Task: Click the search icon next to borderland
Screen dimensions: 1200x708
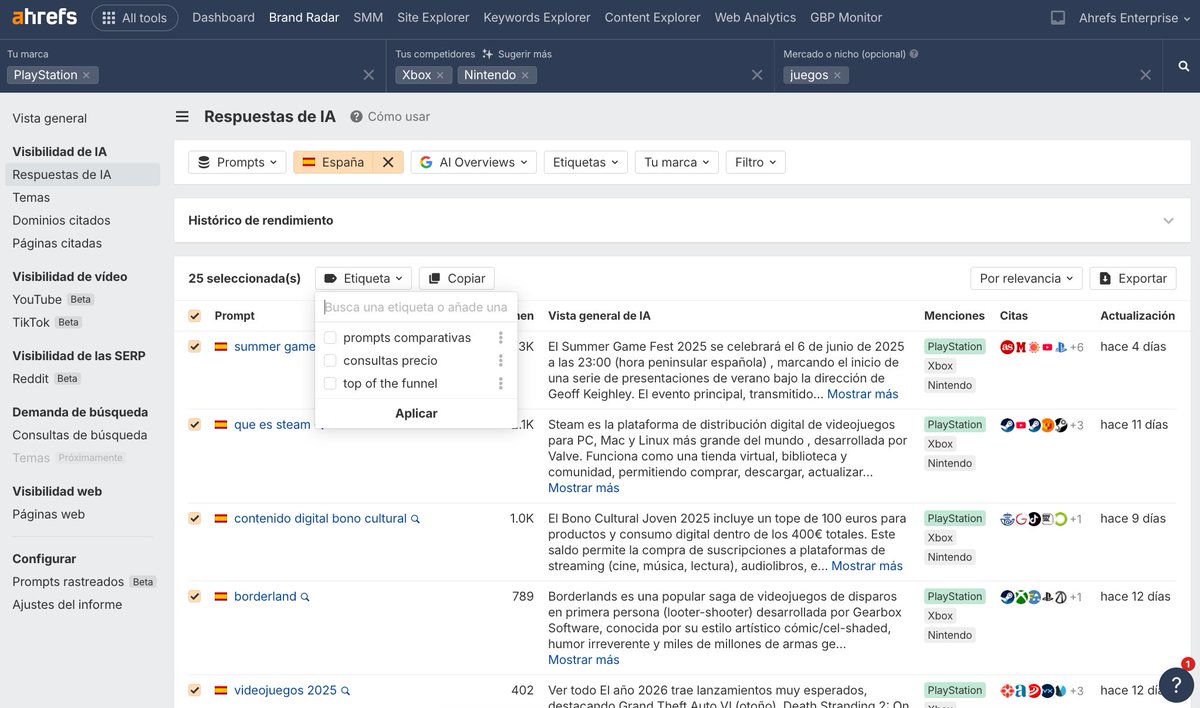Action: point(305,597)
